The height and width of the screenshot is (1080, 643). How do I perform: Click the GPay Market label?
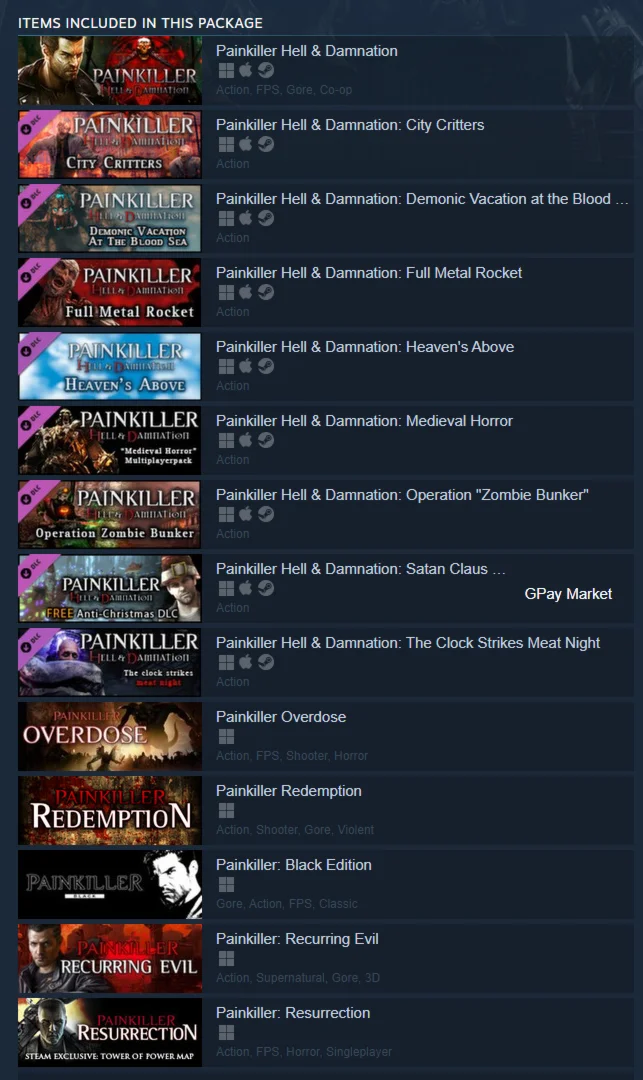click(568, 594)
